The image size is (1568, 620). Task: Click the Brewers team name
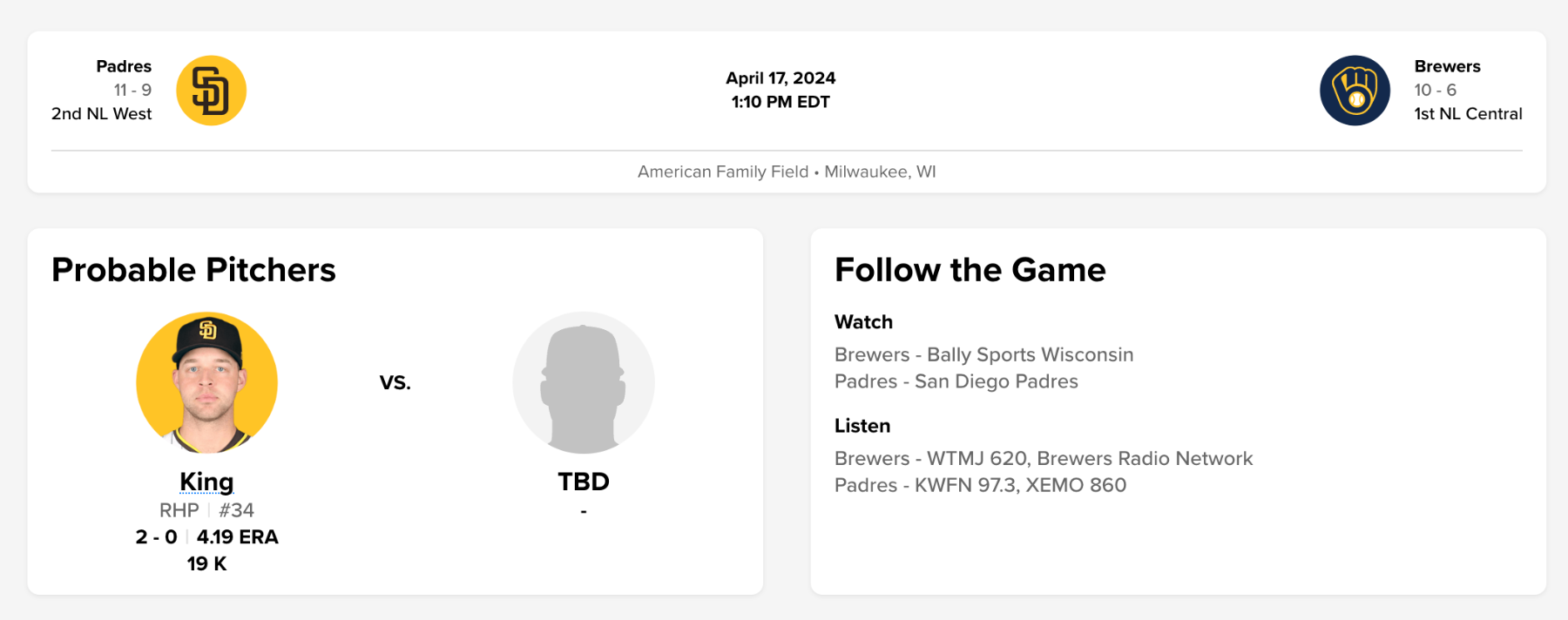[x=1447, y=66]
